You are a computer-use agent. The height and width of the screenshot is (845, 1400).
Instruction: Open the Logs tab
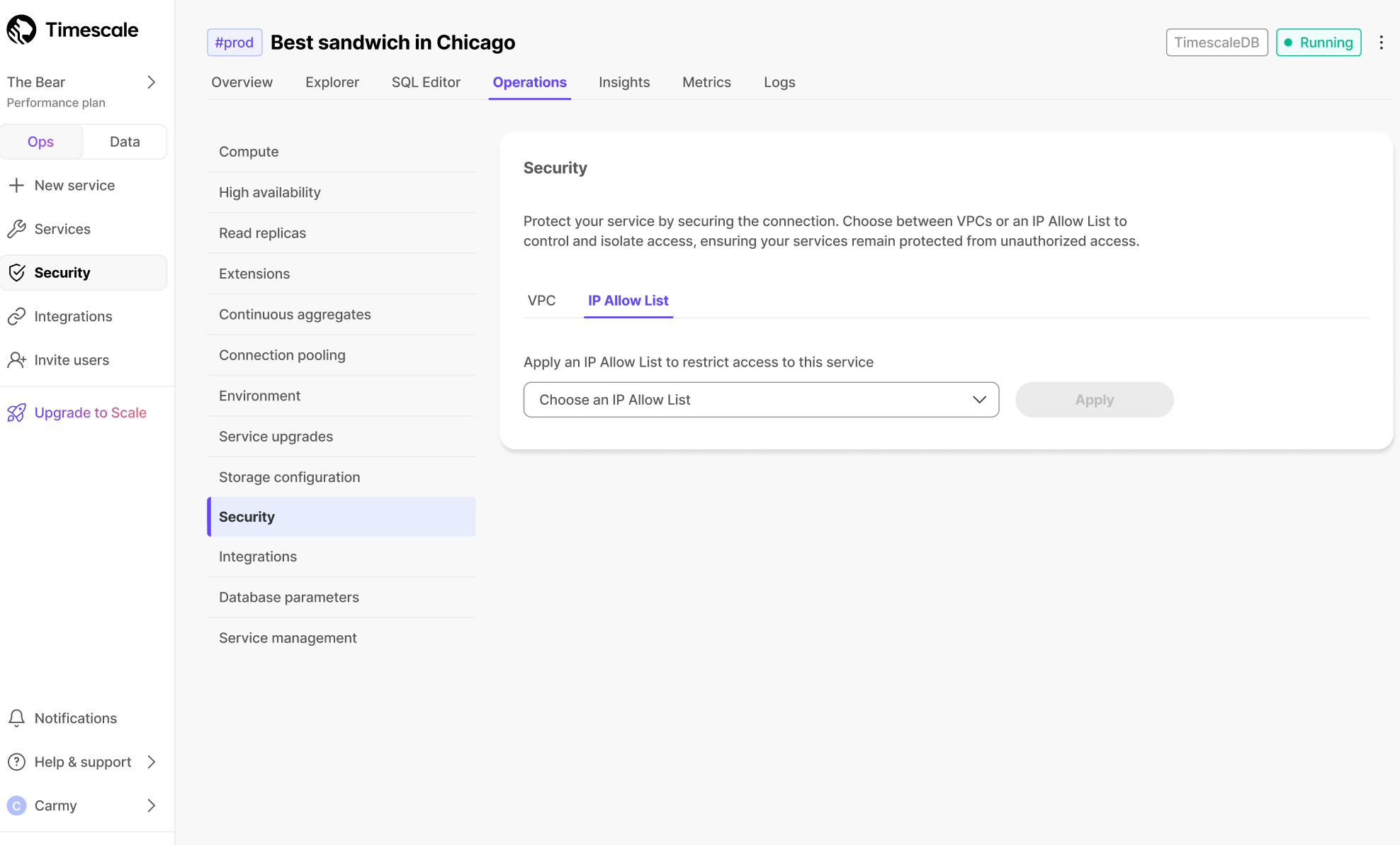tap(779, 82)
